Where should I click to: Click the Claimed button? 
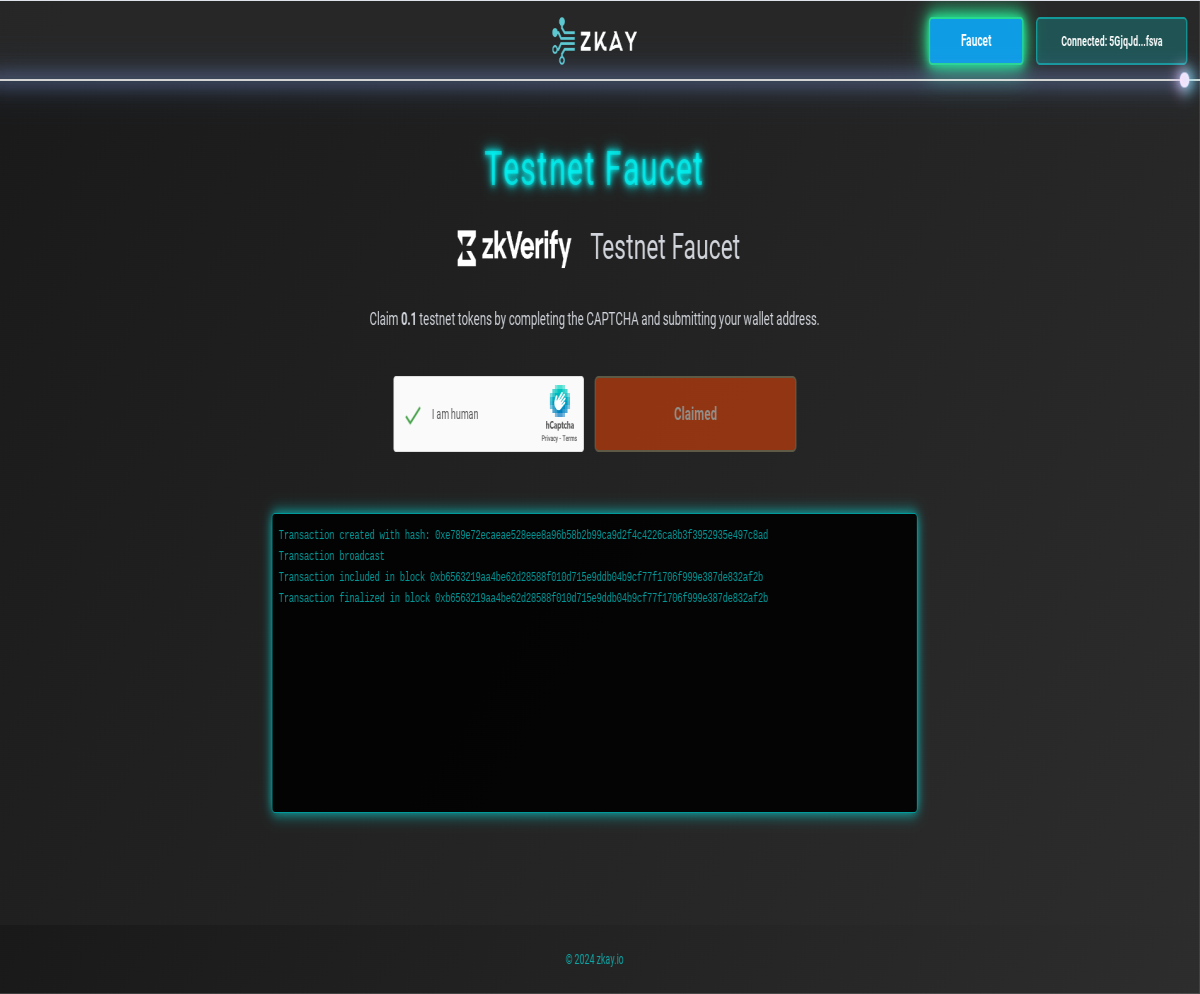[695, 414]
